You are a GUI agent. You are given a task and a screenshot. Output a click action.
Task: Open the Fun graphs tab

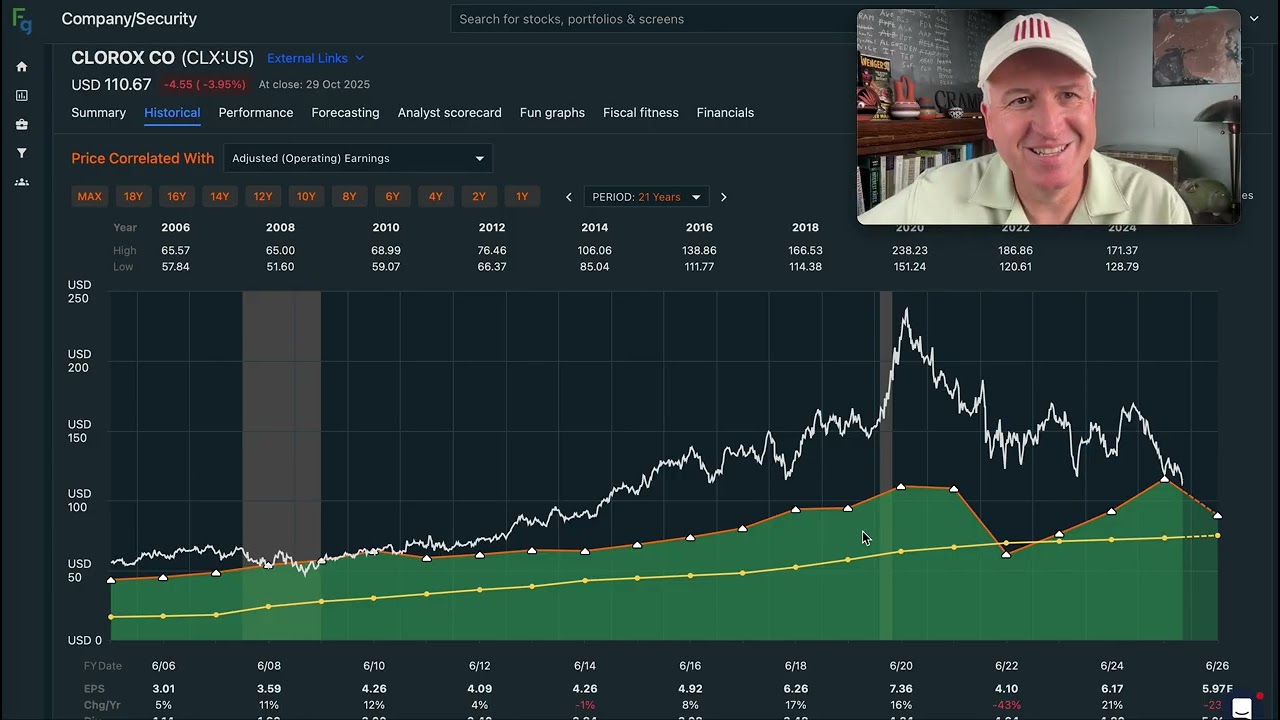(552, 113)
